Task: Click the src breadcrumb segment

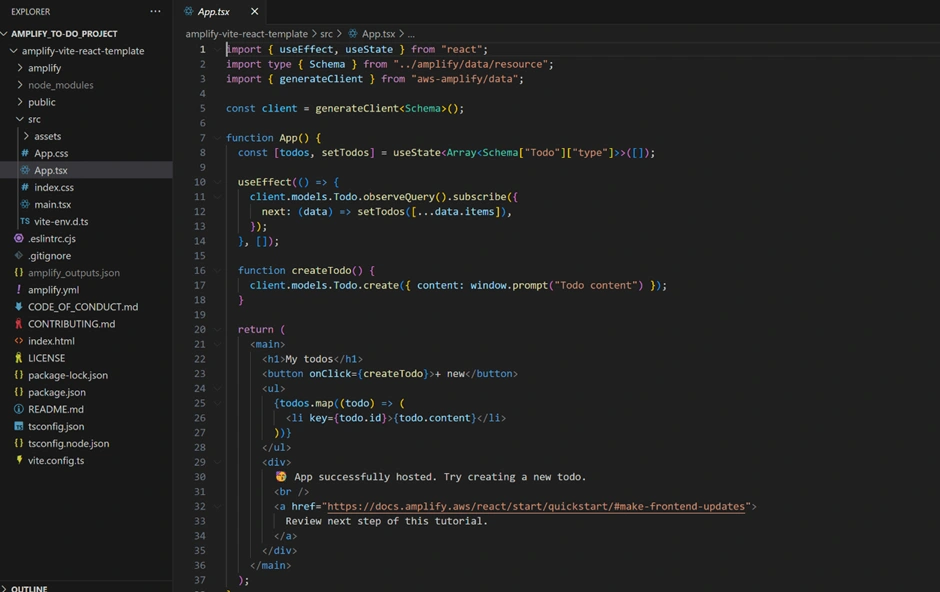Action: 326,34
